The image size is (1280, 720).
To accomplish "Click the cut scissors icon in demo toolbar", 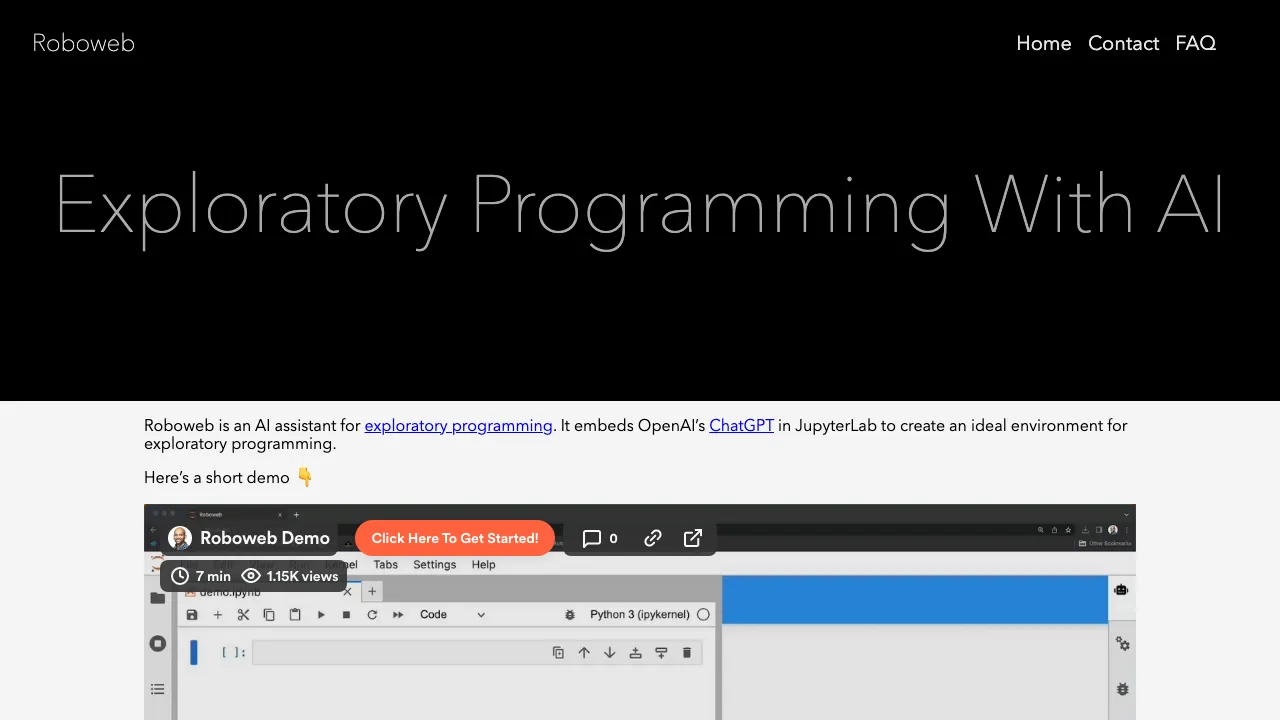I will coord(243,615).
